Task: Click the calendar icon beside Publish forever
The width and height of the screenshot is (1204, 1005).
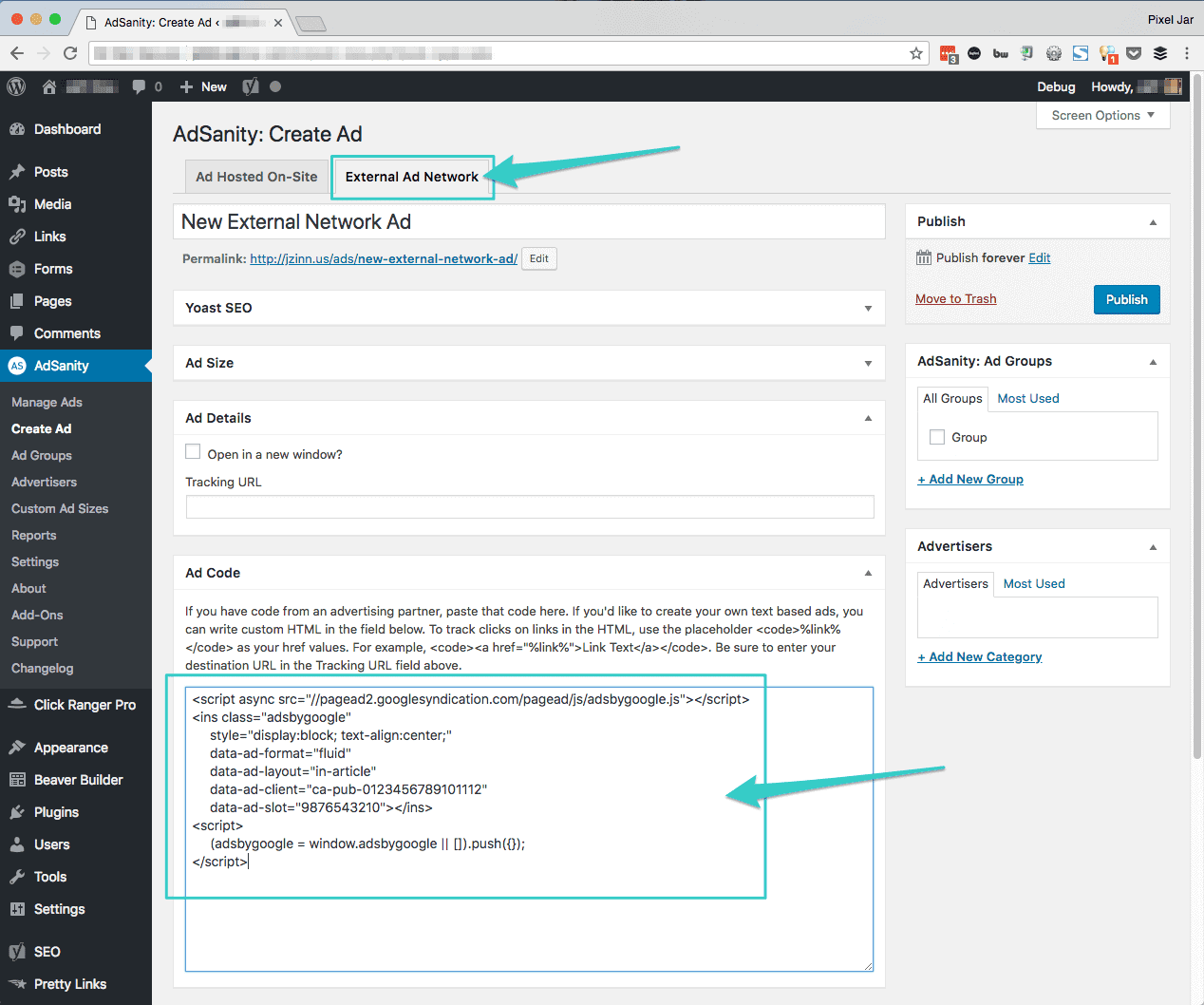Action: [x=924, y=257]
